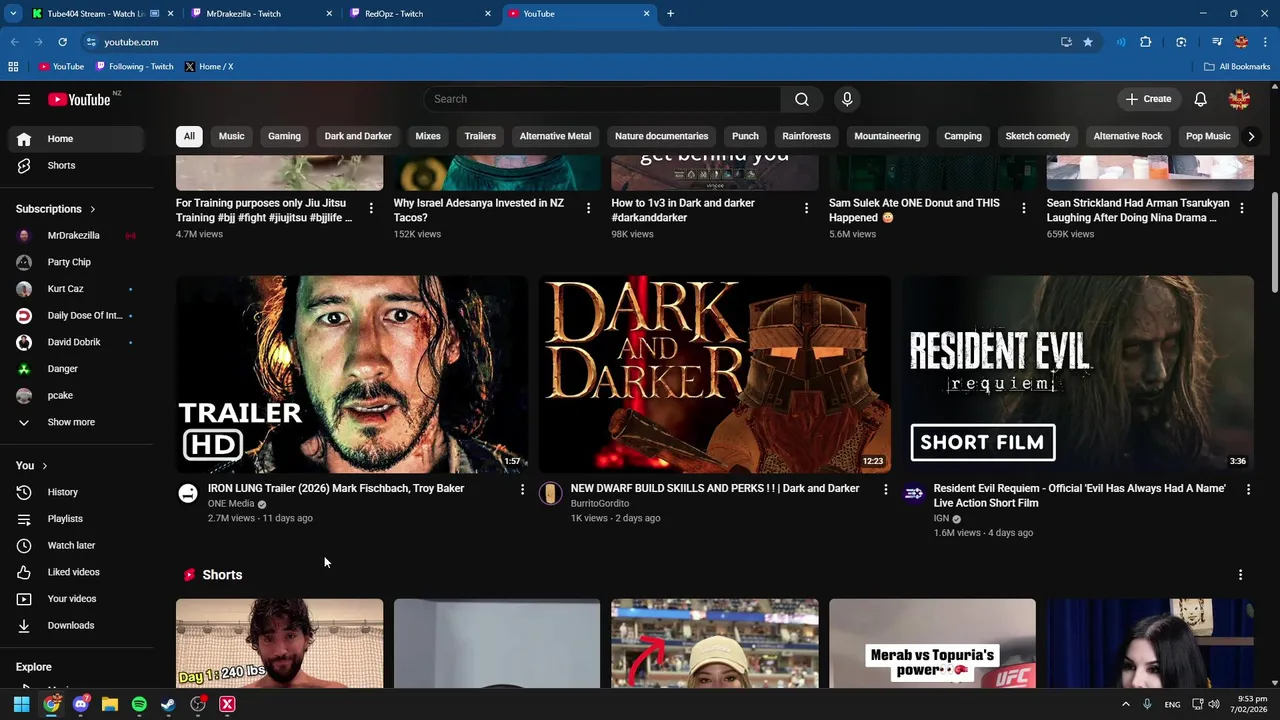Image resolution: width=1280 pixels, height=720 pixels.
Task: Show hidden system tray icons
Action: click(x=1125, y=704)
